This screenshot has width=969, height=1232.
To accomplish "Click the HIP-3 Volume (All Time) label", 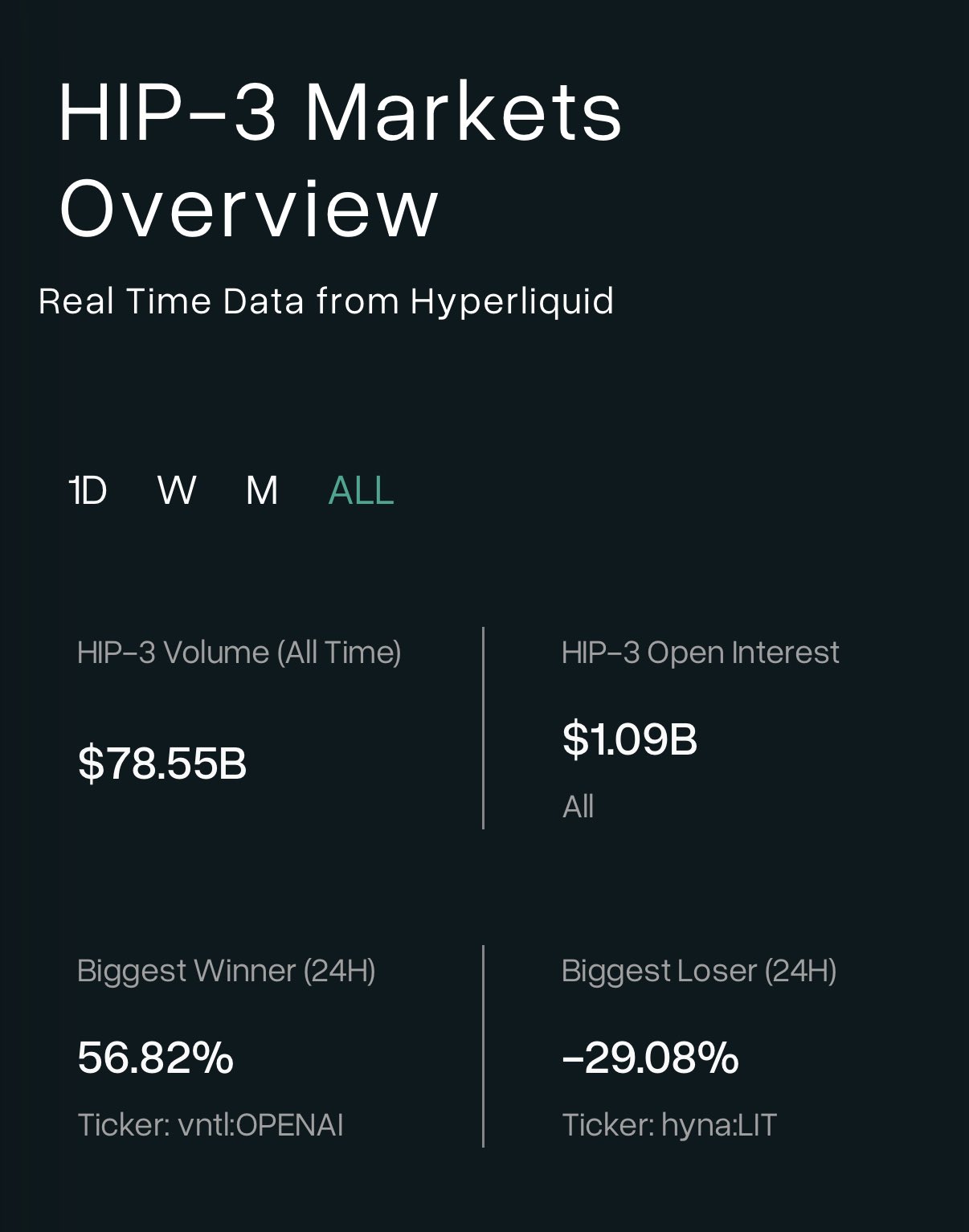I will pyautogui.click(x=239, y=653).
